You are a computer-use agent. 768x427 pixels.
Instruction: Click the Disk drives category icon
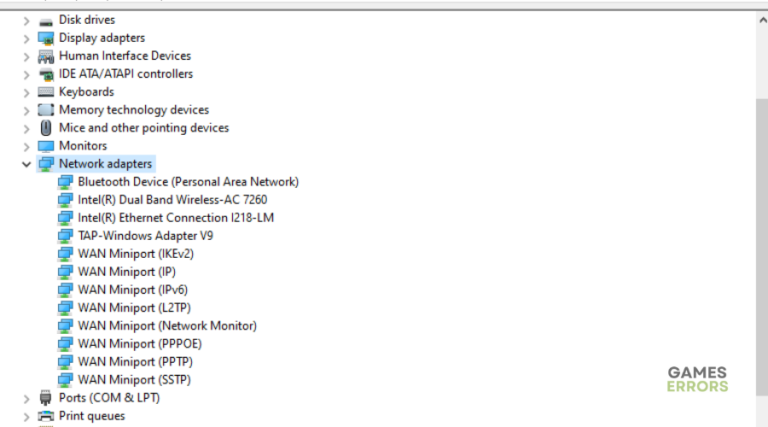45,20
